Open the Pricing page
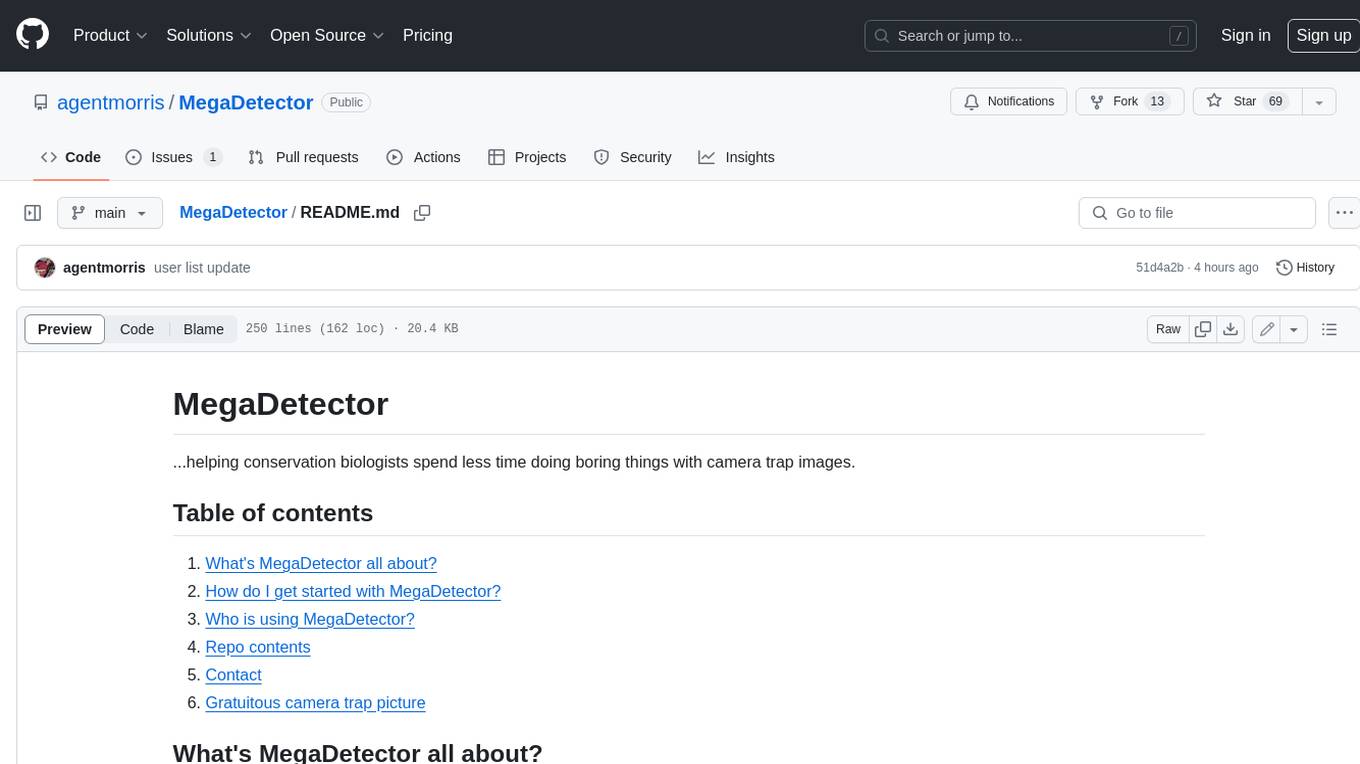 [x=427, y=35]
